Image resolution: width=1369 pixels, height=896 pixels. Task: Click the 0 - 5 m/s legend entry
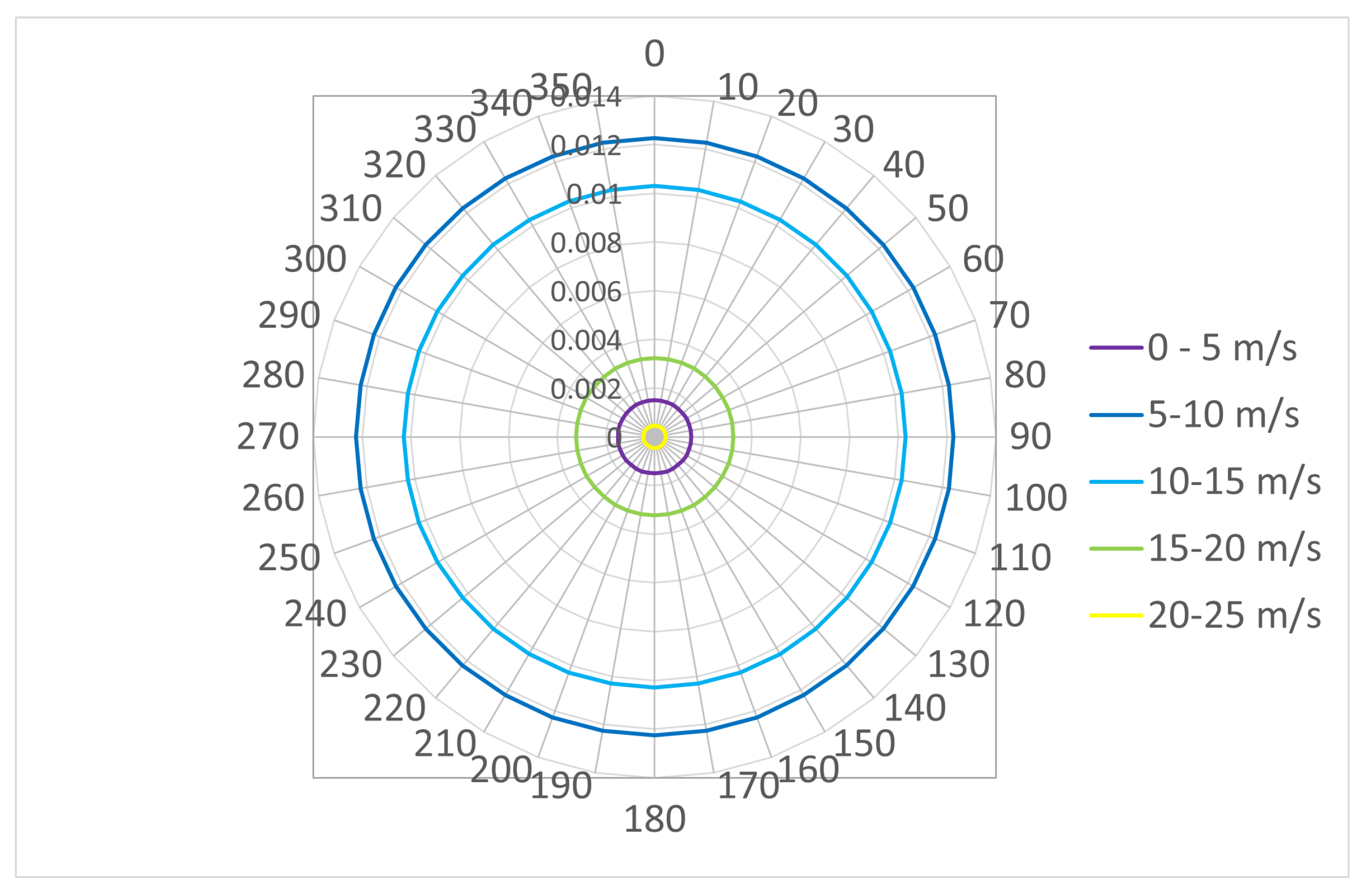[x=1222, y=348]
